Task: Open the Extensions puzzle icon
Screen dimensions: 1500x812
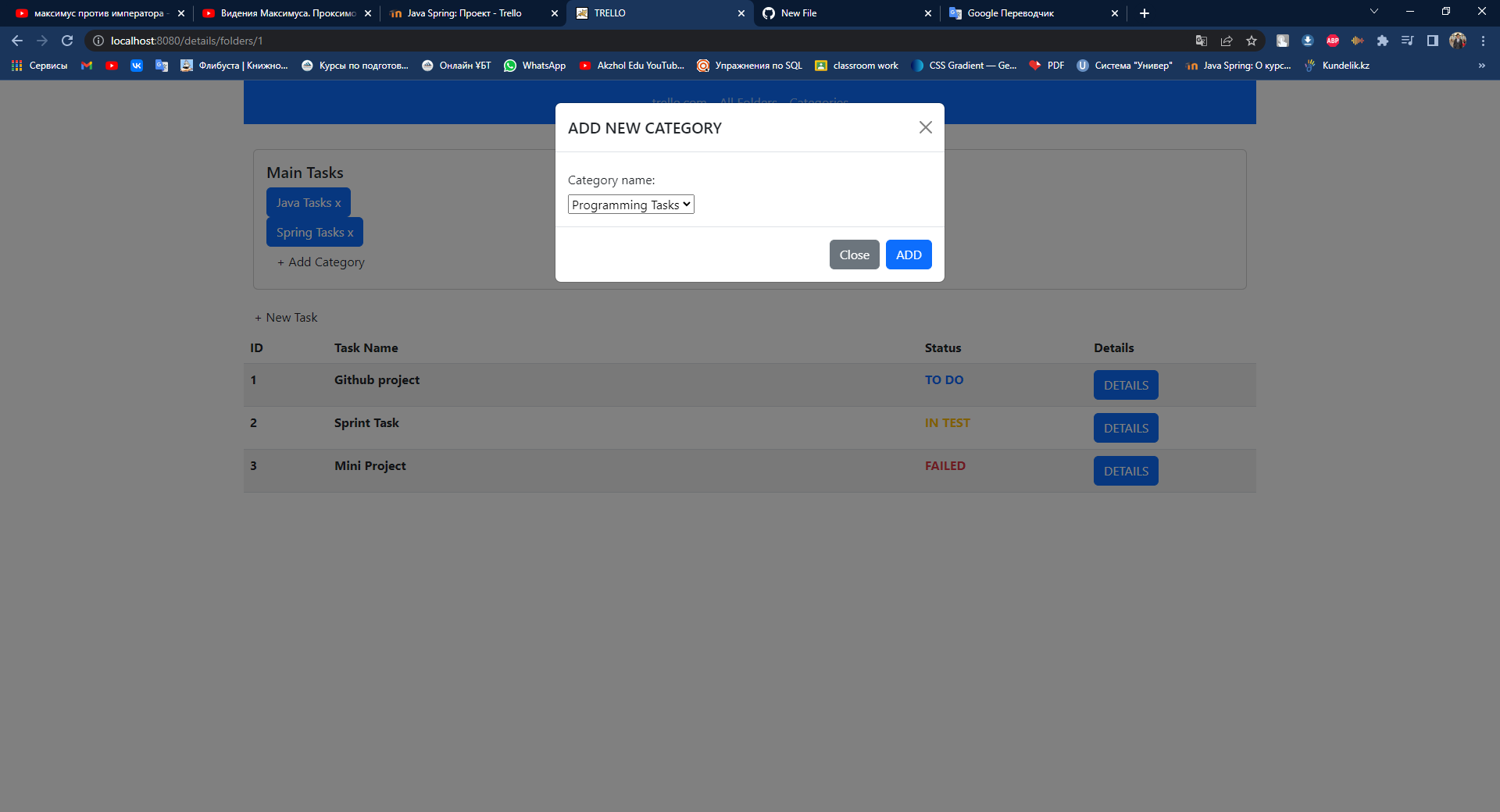Action: 1383,41
